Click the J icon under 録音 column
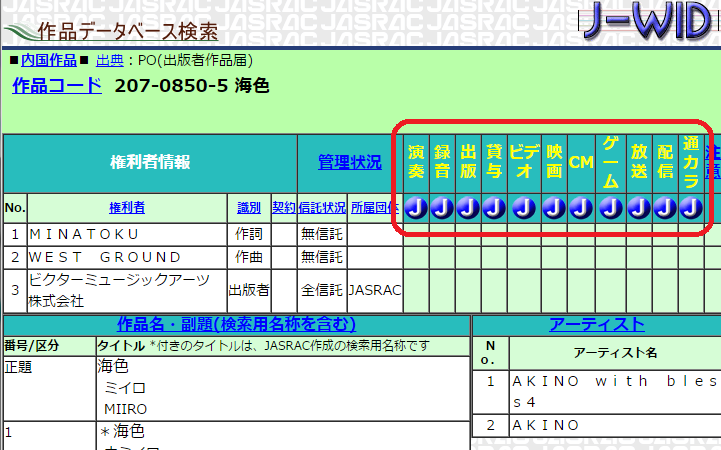Viewport: 721px width, 450px height. 442,208
